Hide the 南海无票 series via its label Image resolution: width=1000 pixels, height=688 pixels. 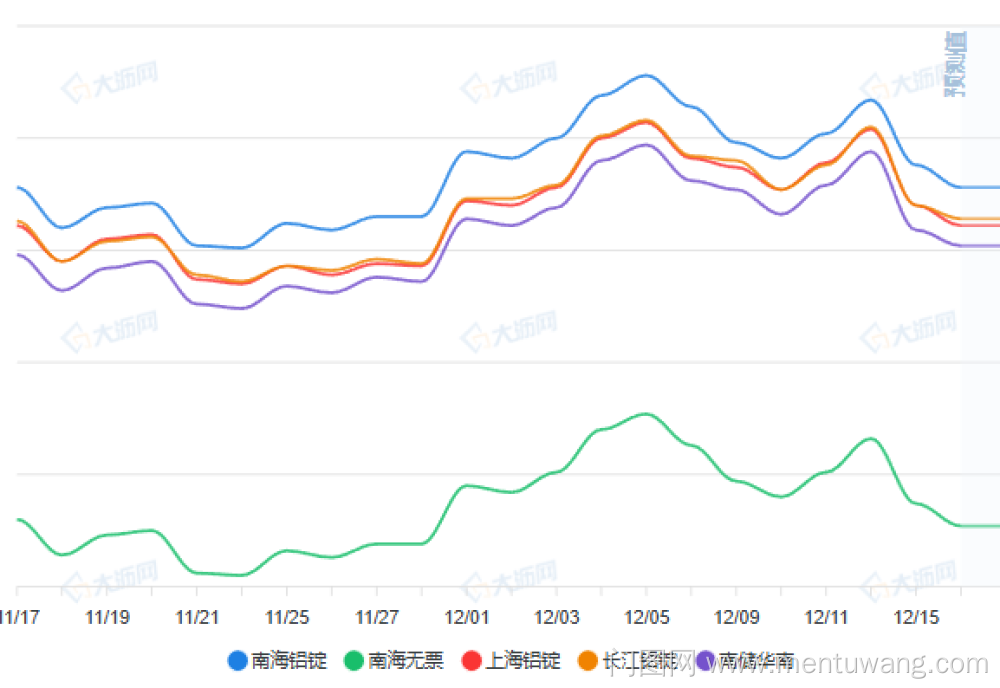[x=406, y=660]
